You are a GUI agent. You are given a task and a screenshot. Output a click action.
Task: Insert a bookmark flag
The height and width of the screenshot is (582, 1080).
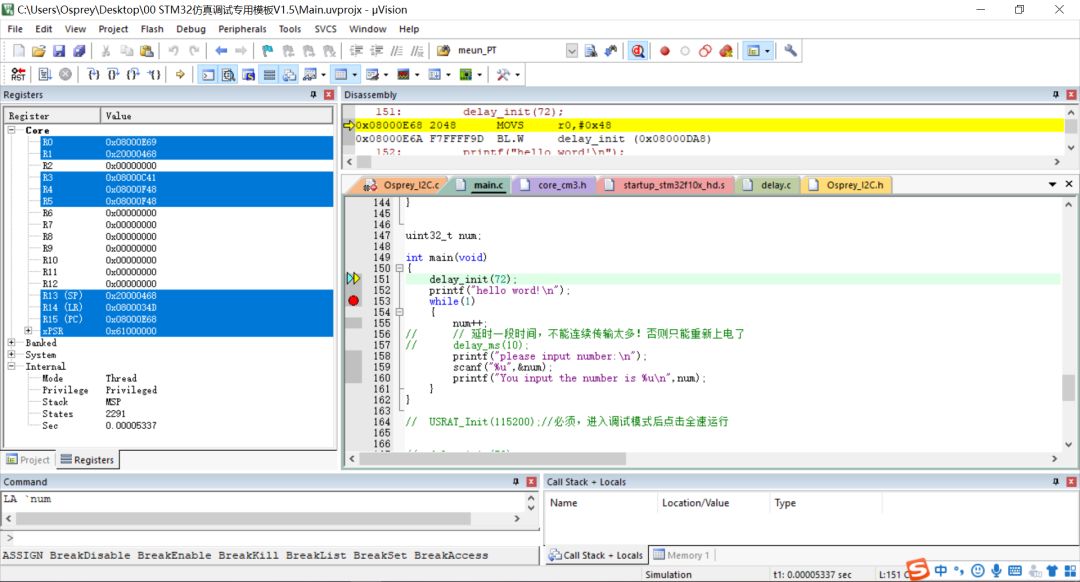click(x=267, y=50)
